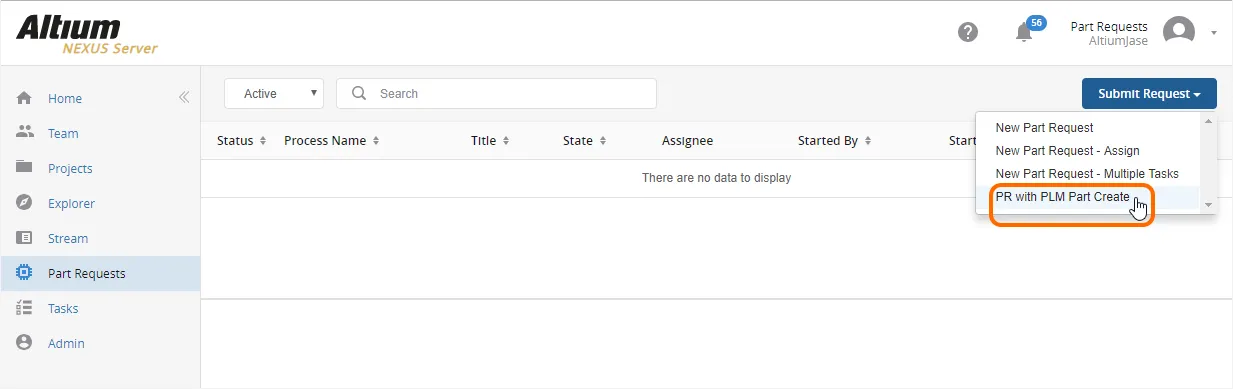The width and height of the screenshot is (1233, 389).
Task: Click the Explorer compass icon
Action: pyautogui.click(x=25, y=203)
